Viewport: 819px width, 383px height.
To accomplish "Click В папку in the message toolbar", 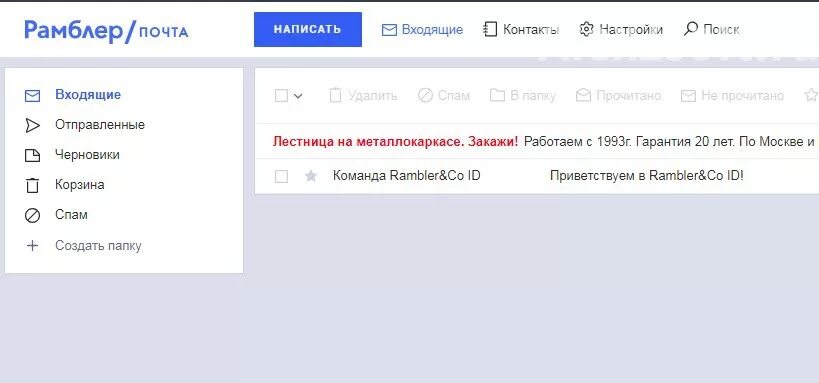I will [x=533, y=96].
